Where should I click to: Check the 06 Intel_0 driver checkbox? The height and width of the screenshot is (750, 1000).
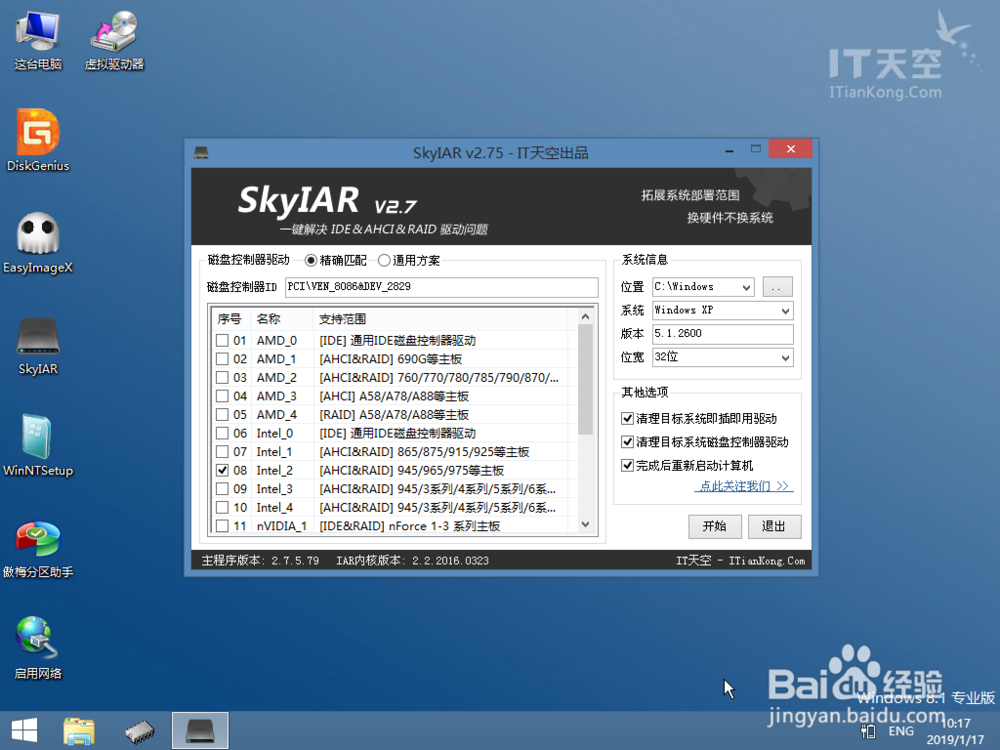[222, 433]
